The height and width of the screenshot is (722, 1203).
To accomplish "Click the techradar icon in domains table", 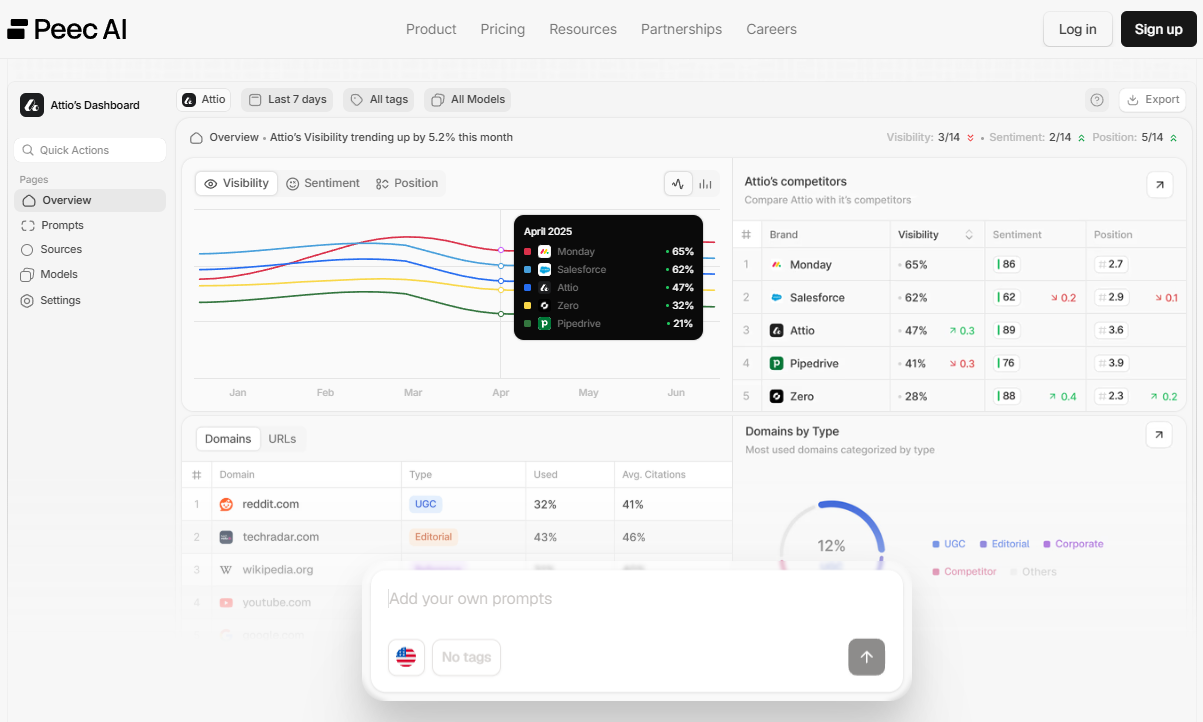I will point(226,537).
